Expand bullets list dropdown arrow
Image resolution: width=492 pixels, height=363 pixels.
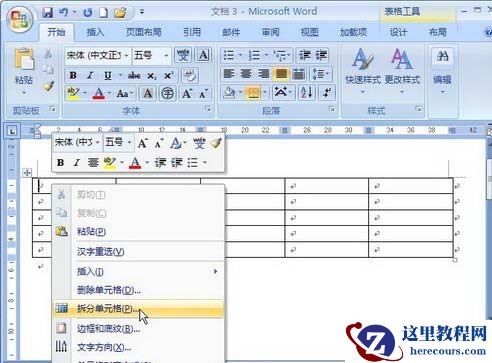coord(240,55)
